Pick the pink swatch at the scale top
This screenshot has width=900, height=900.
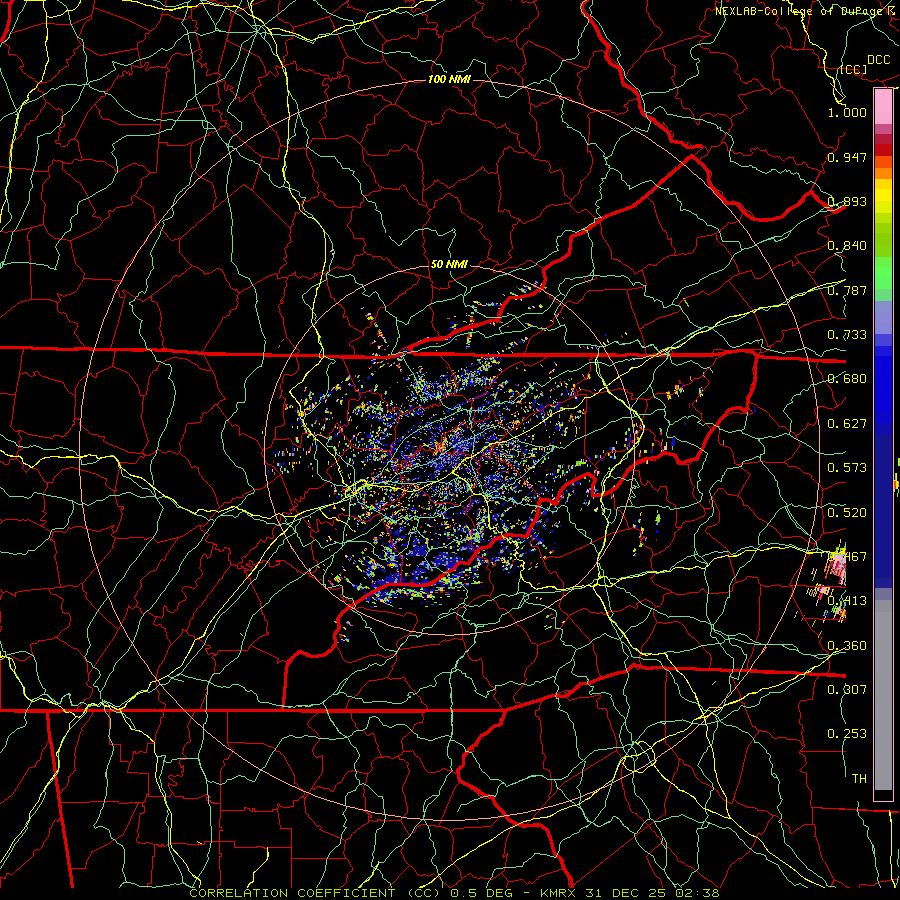coord(883,107)
